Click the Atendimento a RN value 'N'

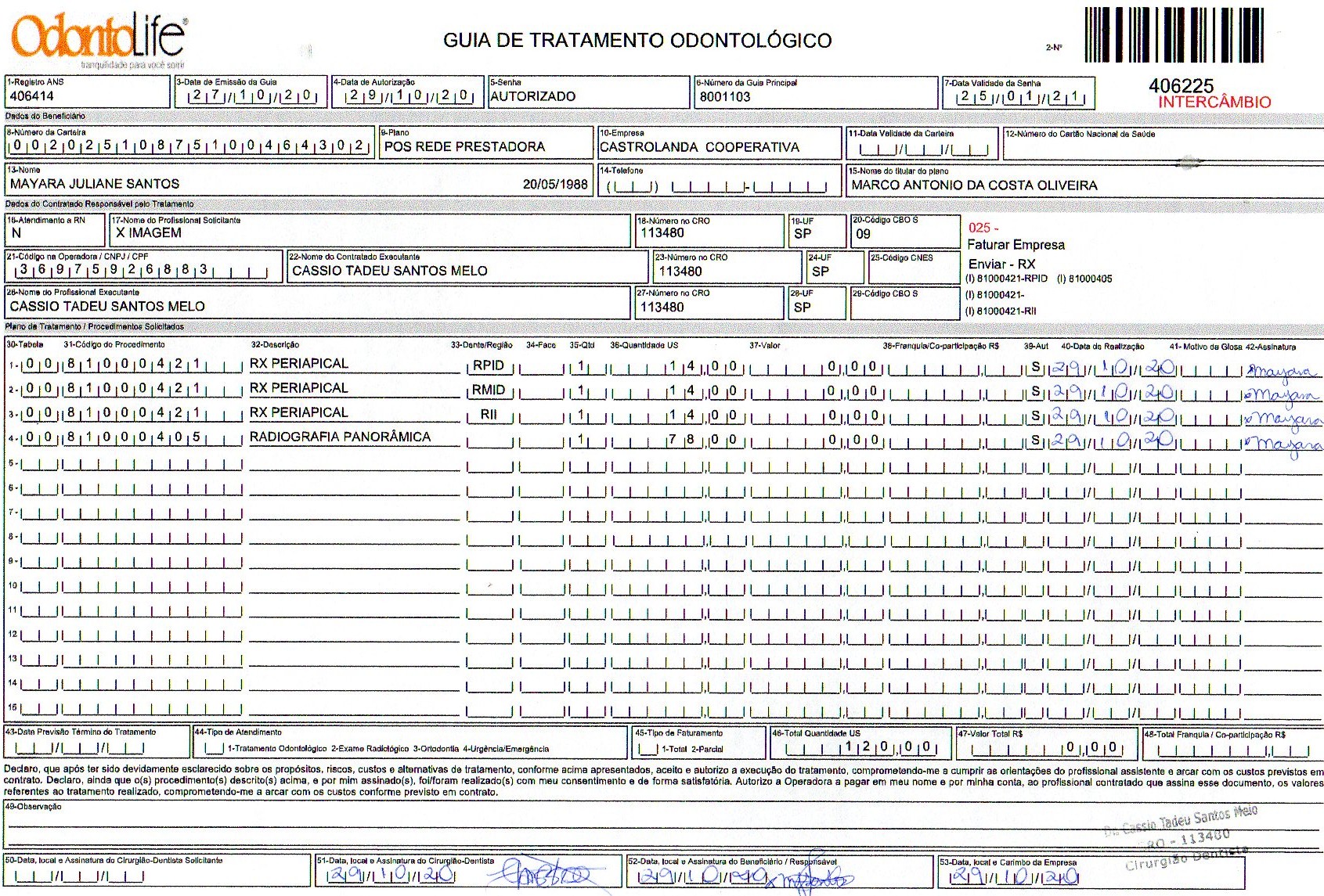click(16, 233)
